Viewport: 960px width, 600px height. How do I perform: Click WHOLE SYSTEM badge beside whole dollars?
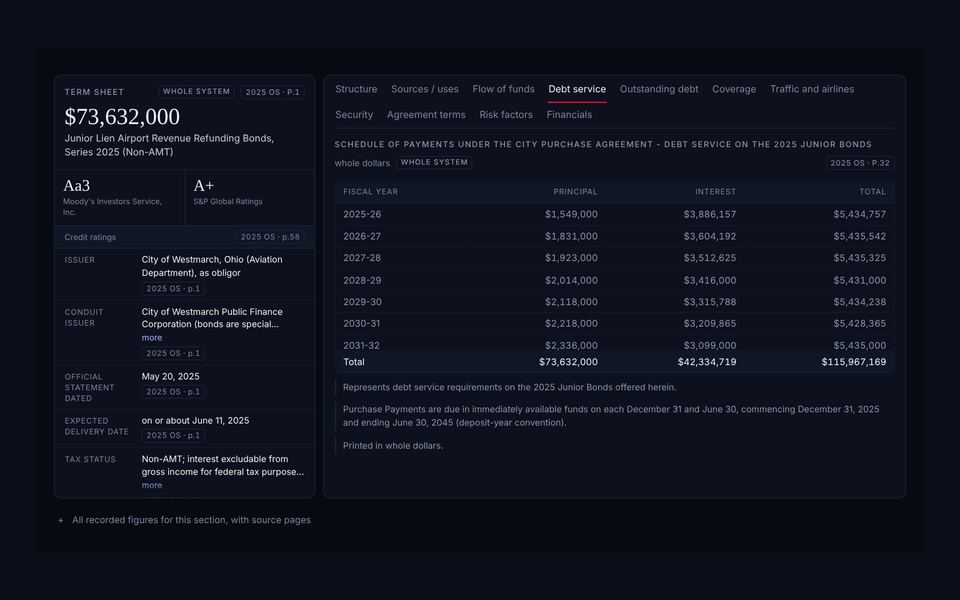point(434,162)
